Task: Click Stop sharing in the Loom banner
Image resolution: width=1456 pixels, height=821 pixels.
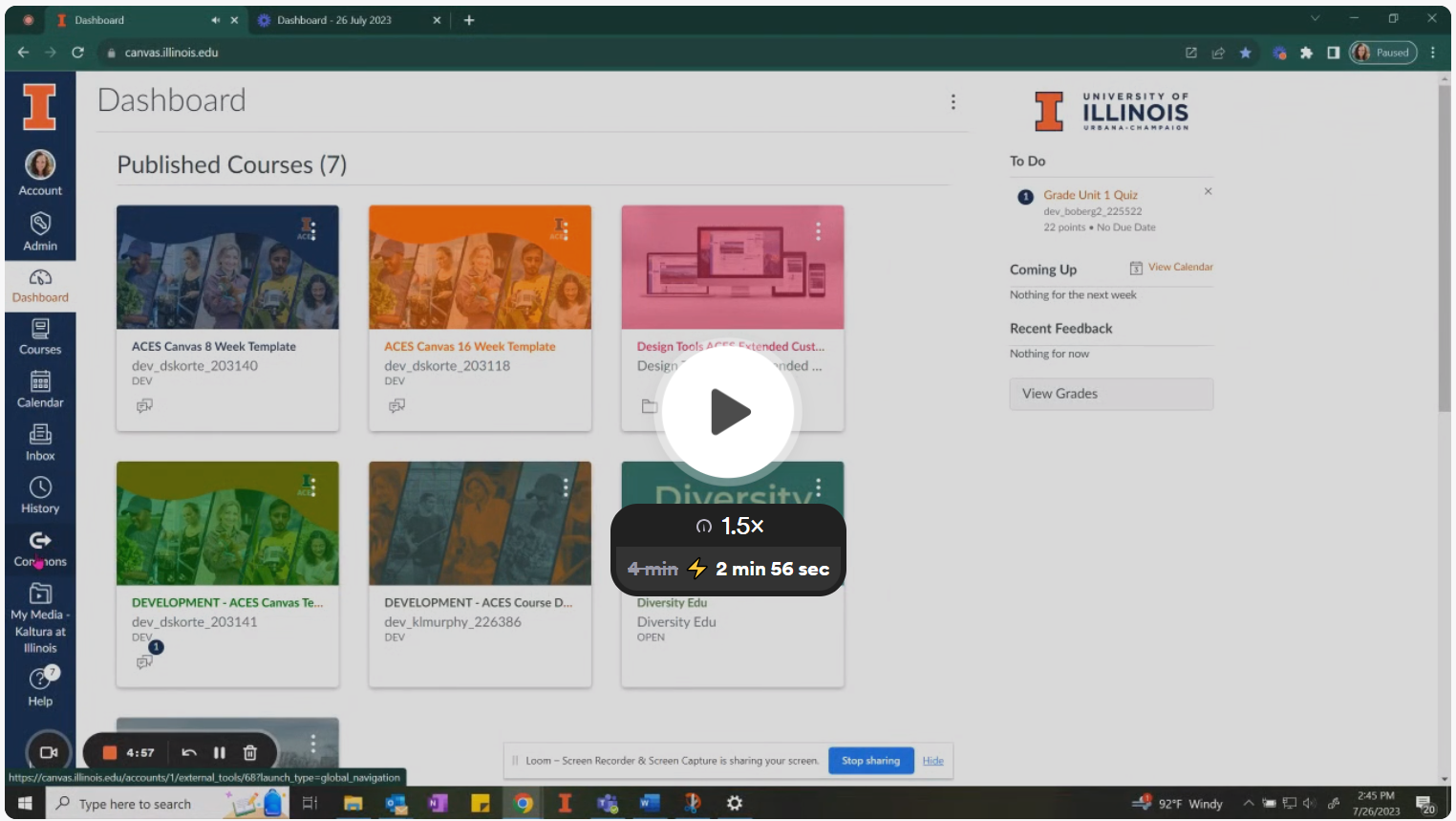Action: (870, 761)
